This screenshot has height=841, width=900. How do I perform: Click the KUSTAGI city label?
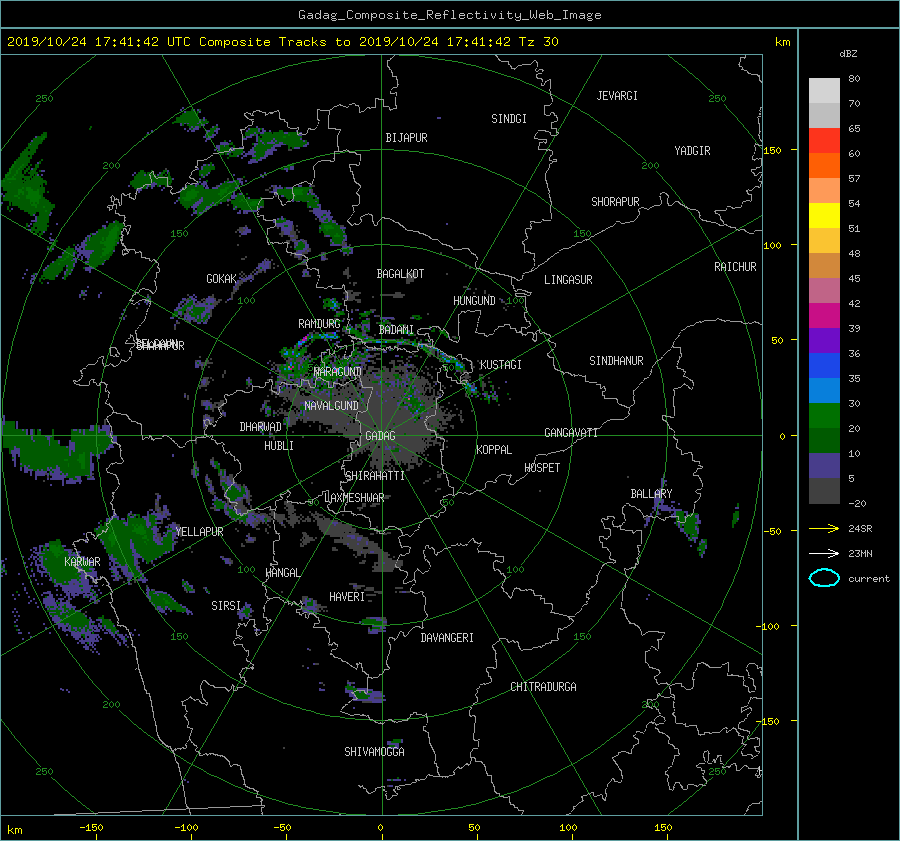(x=501, y=365)
